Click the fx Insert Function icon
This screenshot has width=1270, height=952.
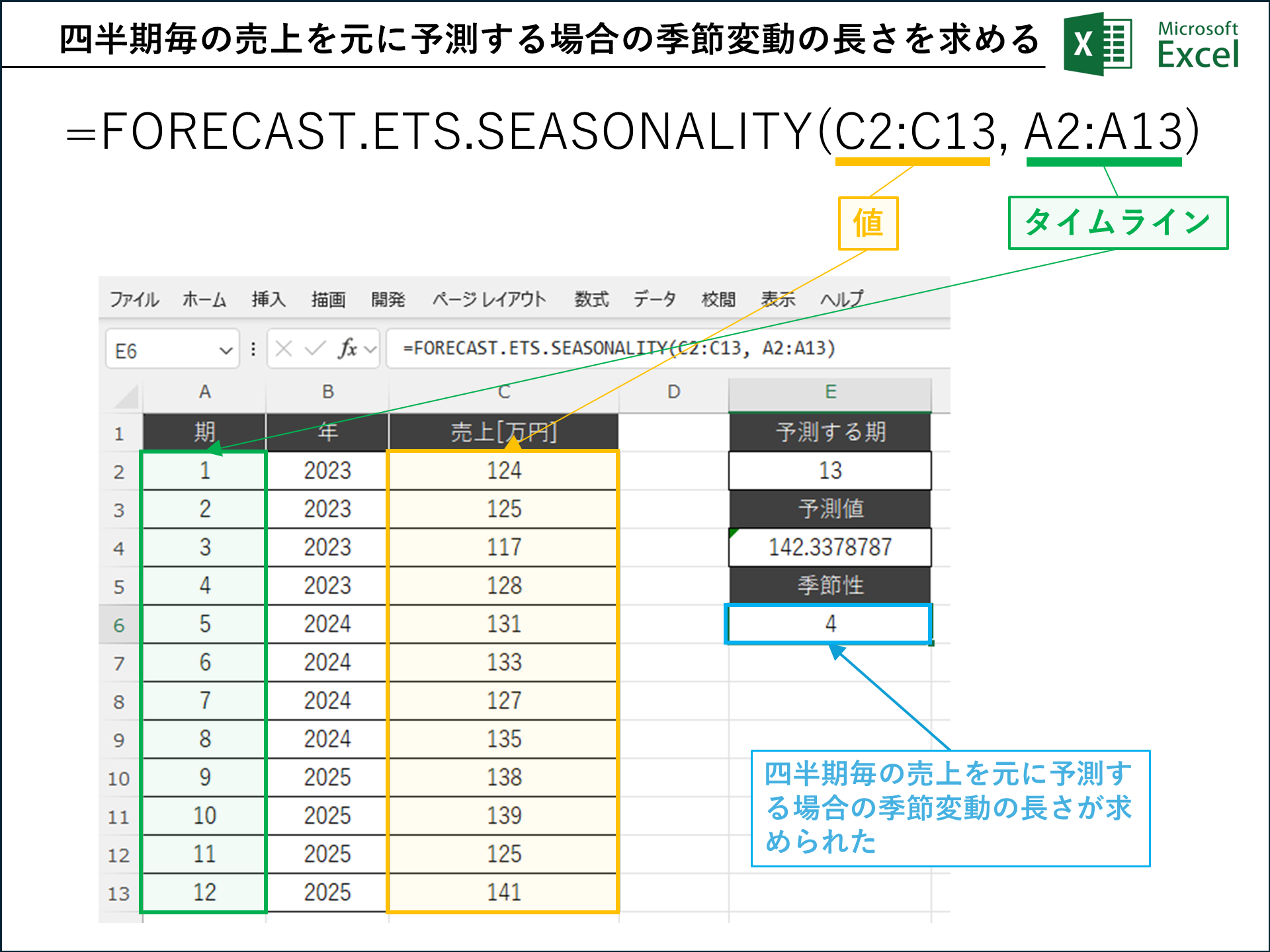(349, 349)
